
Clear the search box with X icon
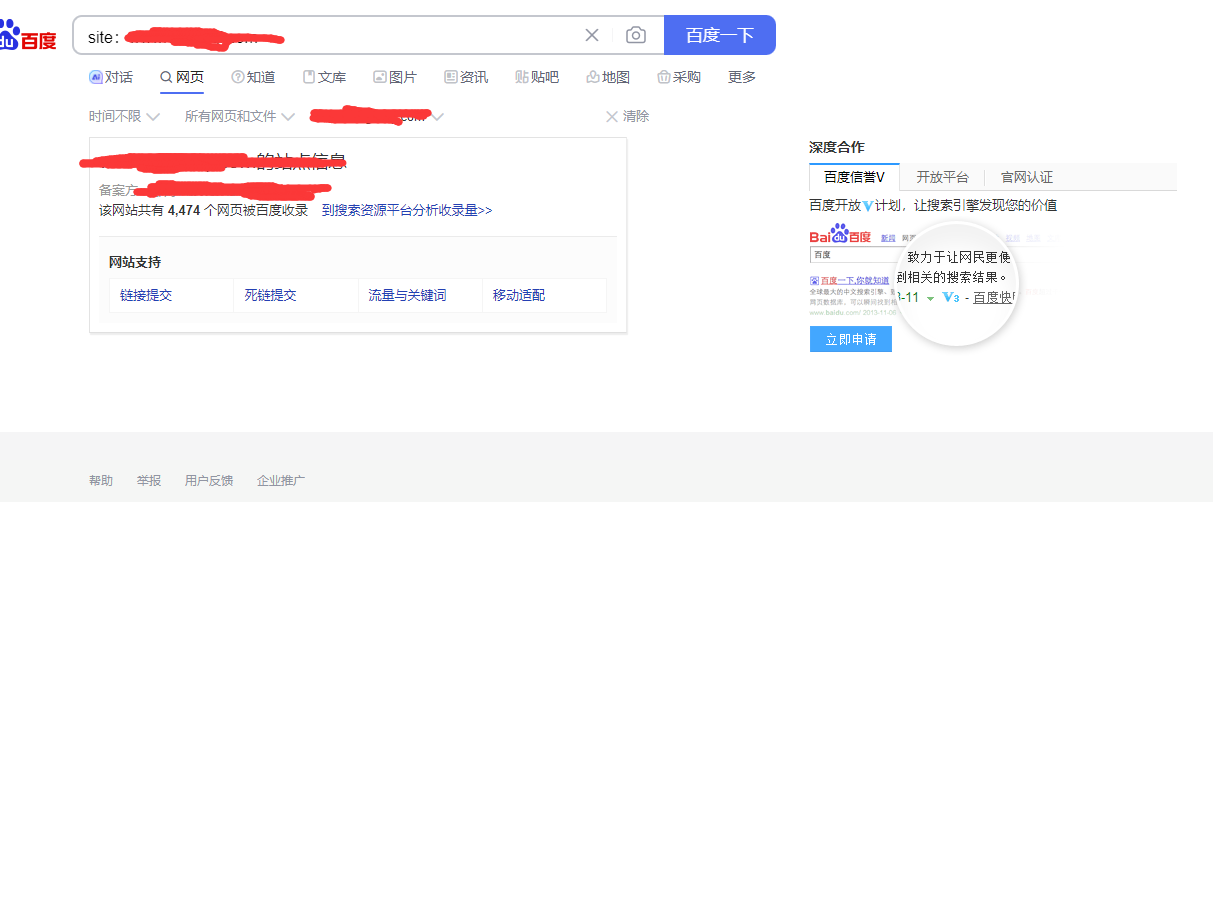point(592,35)
